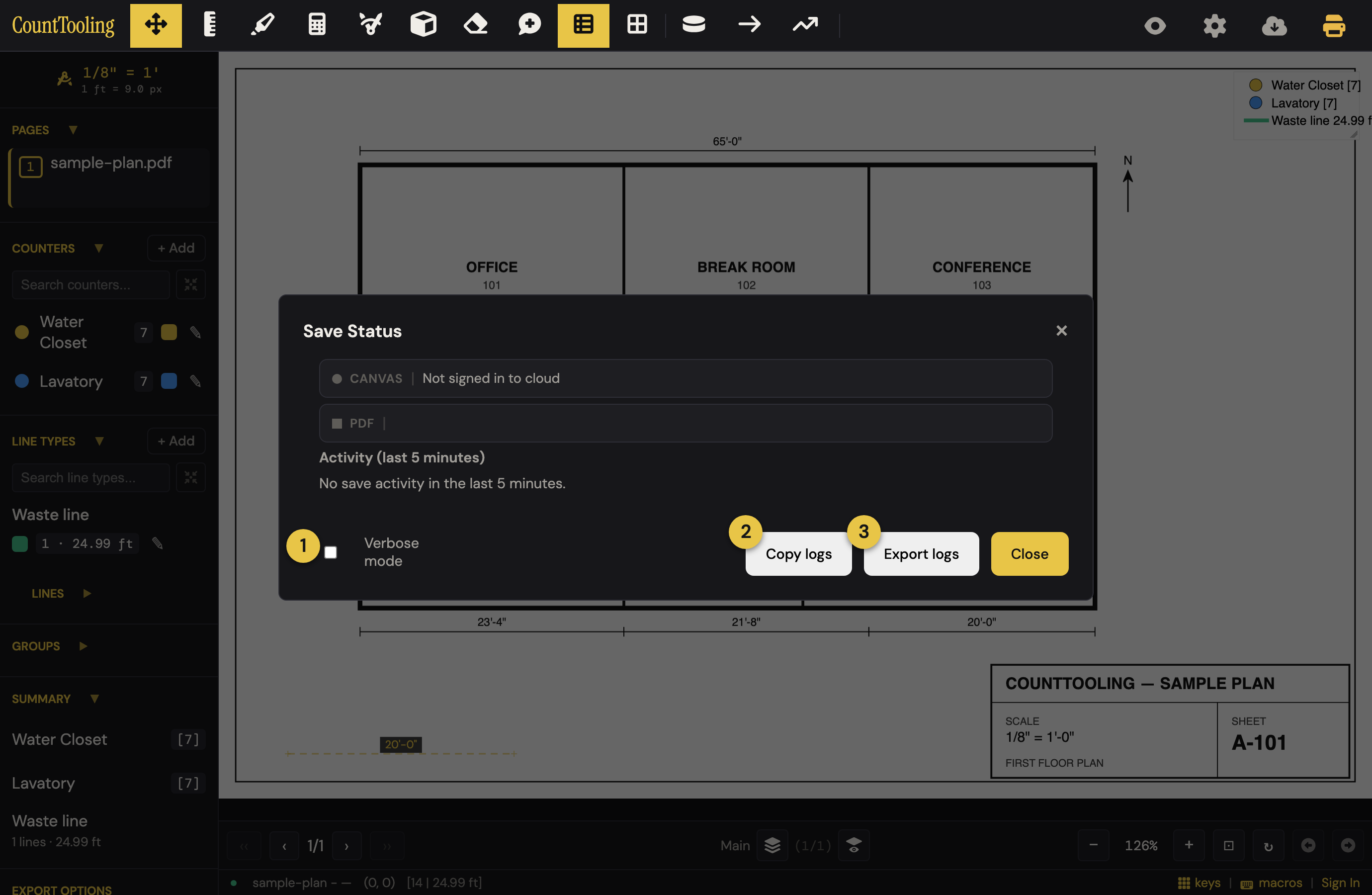
Task: Add a comment with speech bubble tool
Action: [x=529, y=25]
